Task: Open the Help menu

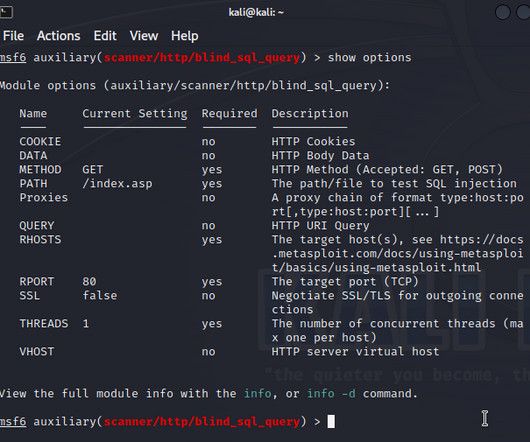Action: [x=185, y=36]
